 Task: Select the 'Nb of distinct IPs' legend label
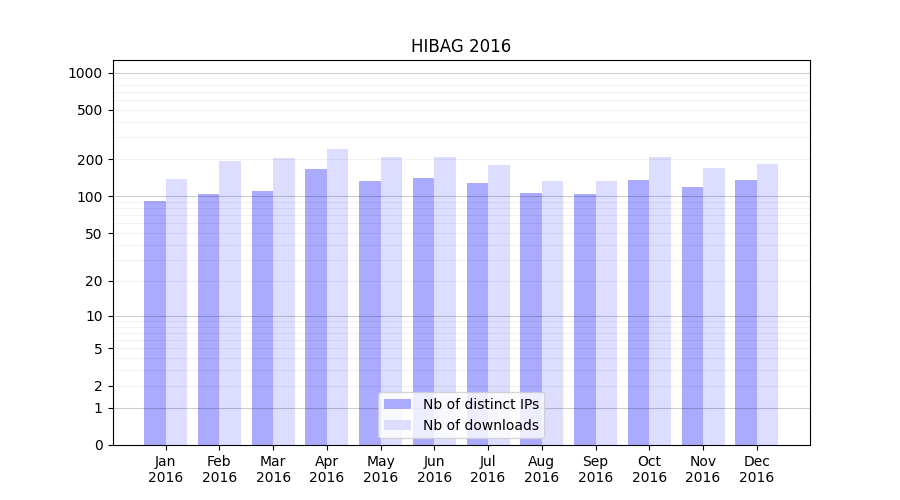pyautogui.click(x=480, y=404)
